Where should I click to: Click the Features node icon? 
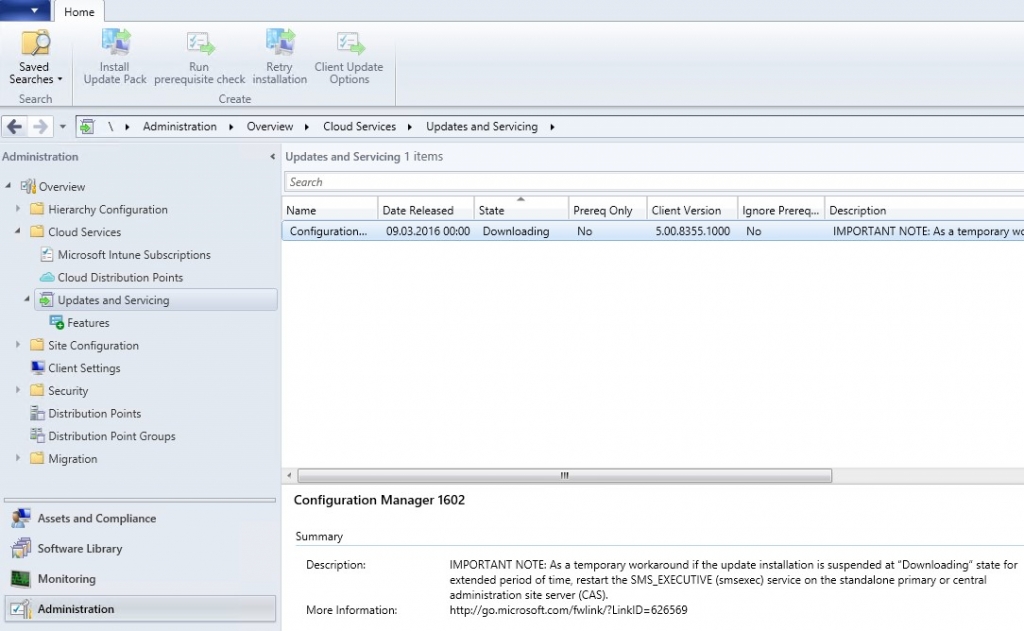[x=57, y=322]
